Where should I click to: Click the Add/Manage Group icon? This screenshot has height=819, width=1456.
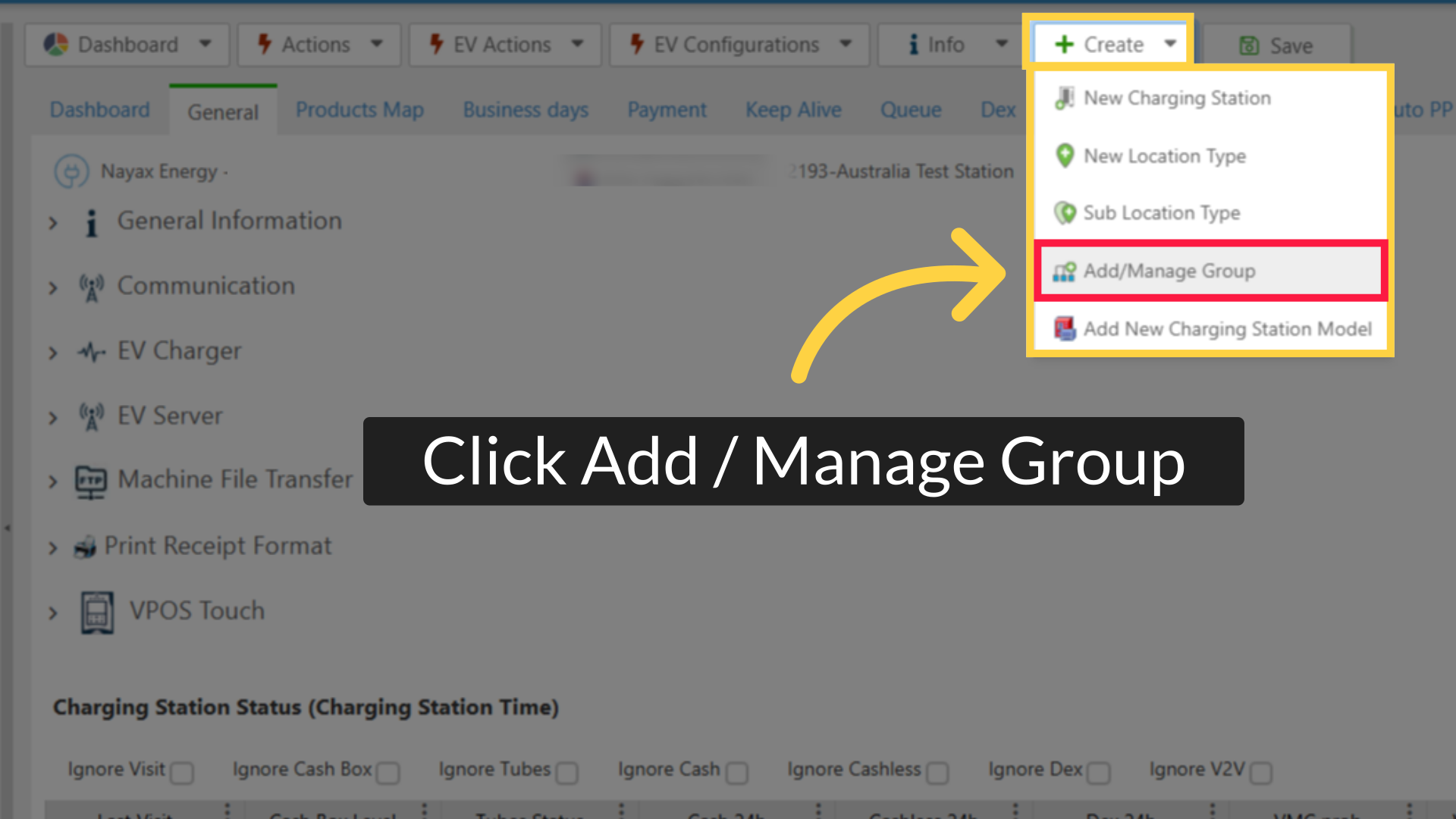click(x=1064, y=271)
